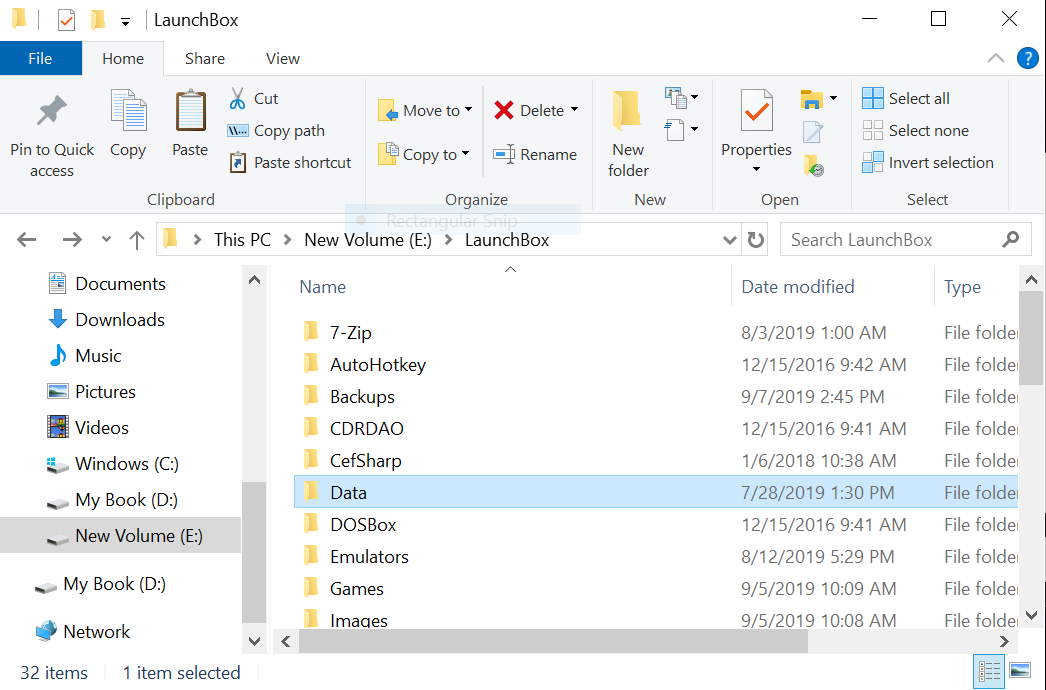Screen dimensions: 1046x690
Task: Expand the Delete options arrow
Action: coord(574,109)
